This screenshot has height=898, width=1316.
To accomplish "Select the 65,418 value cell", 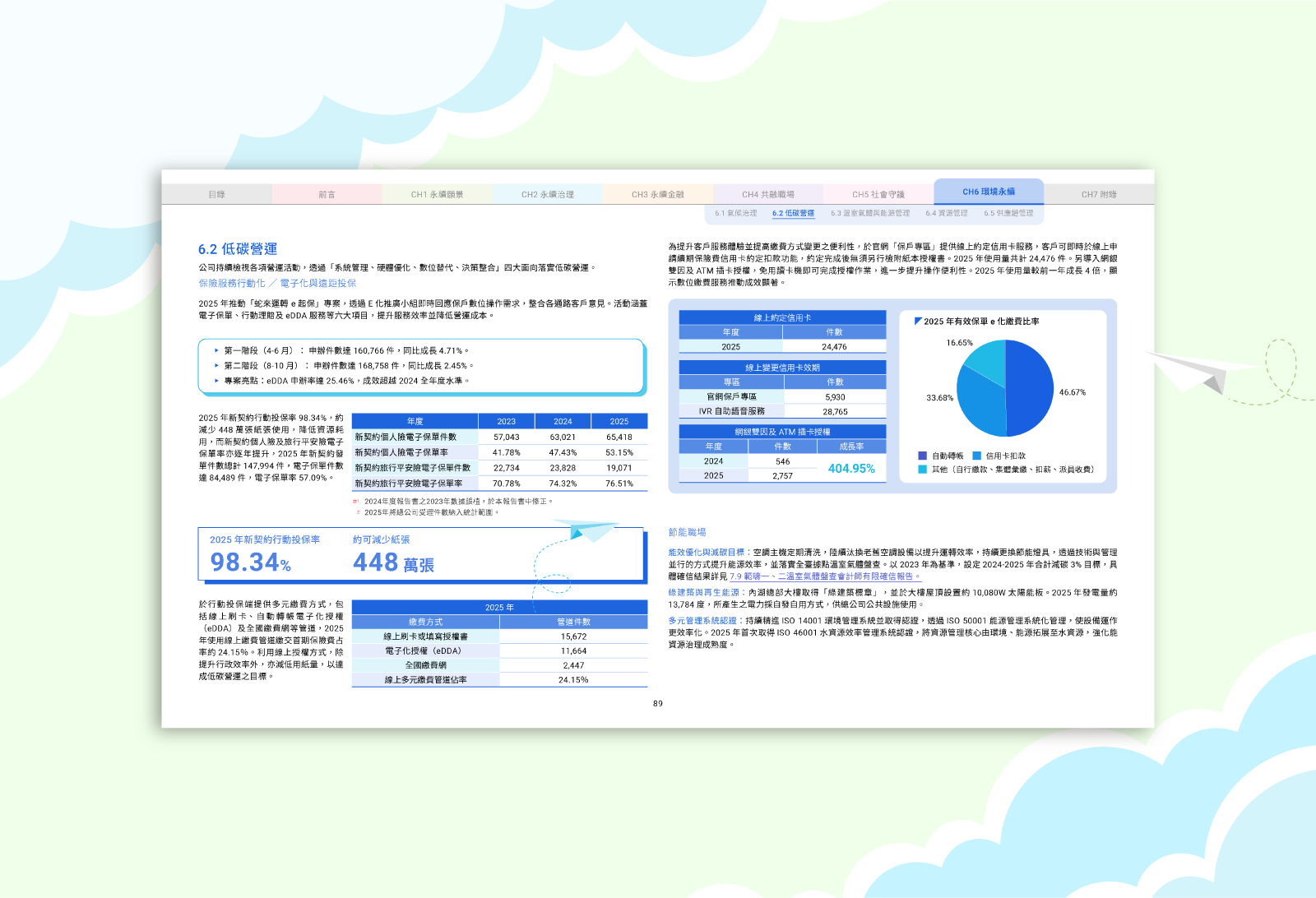I will [x=619, y=437].
